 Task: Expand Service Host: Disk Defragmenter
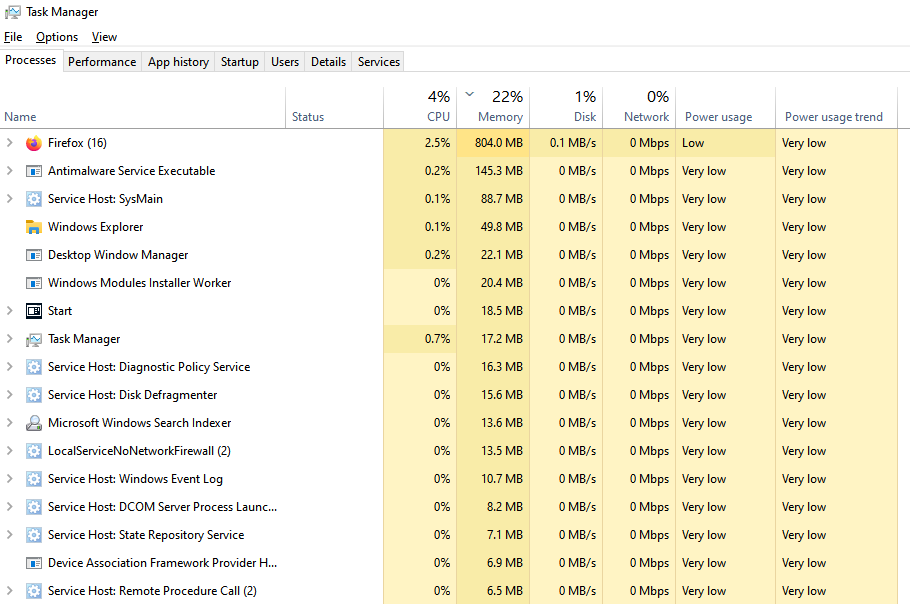[9, 395]
